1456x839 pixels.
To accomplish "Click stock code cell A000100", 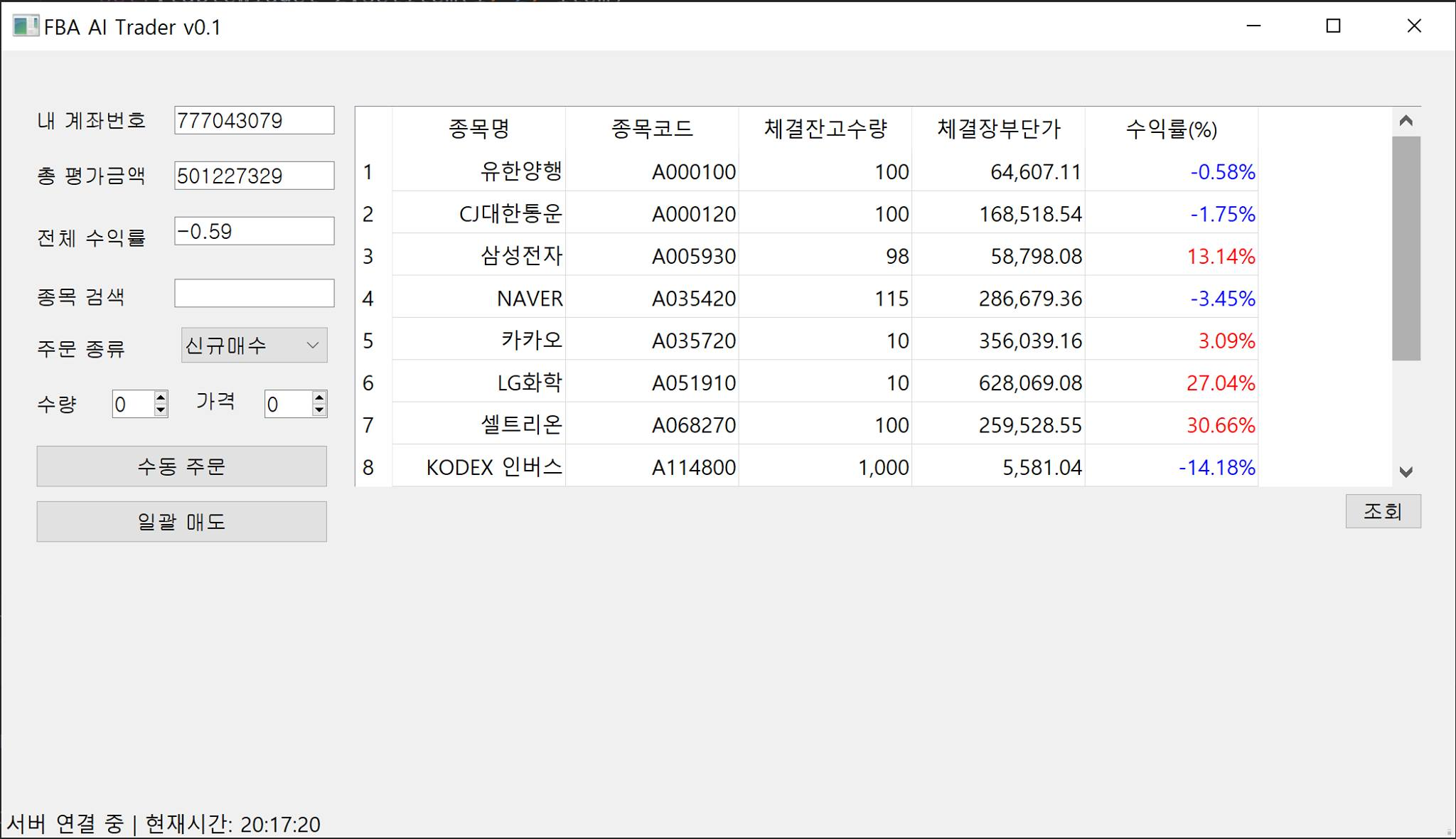I will pos(652,171).
